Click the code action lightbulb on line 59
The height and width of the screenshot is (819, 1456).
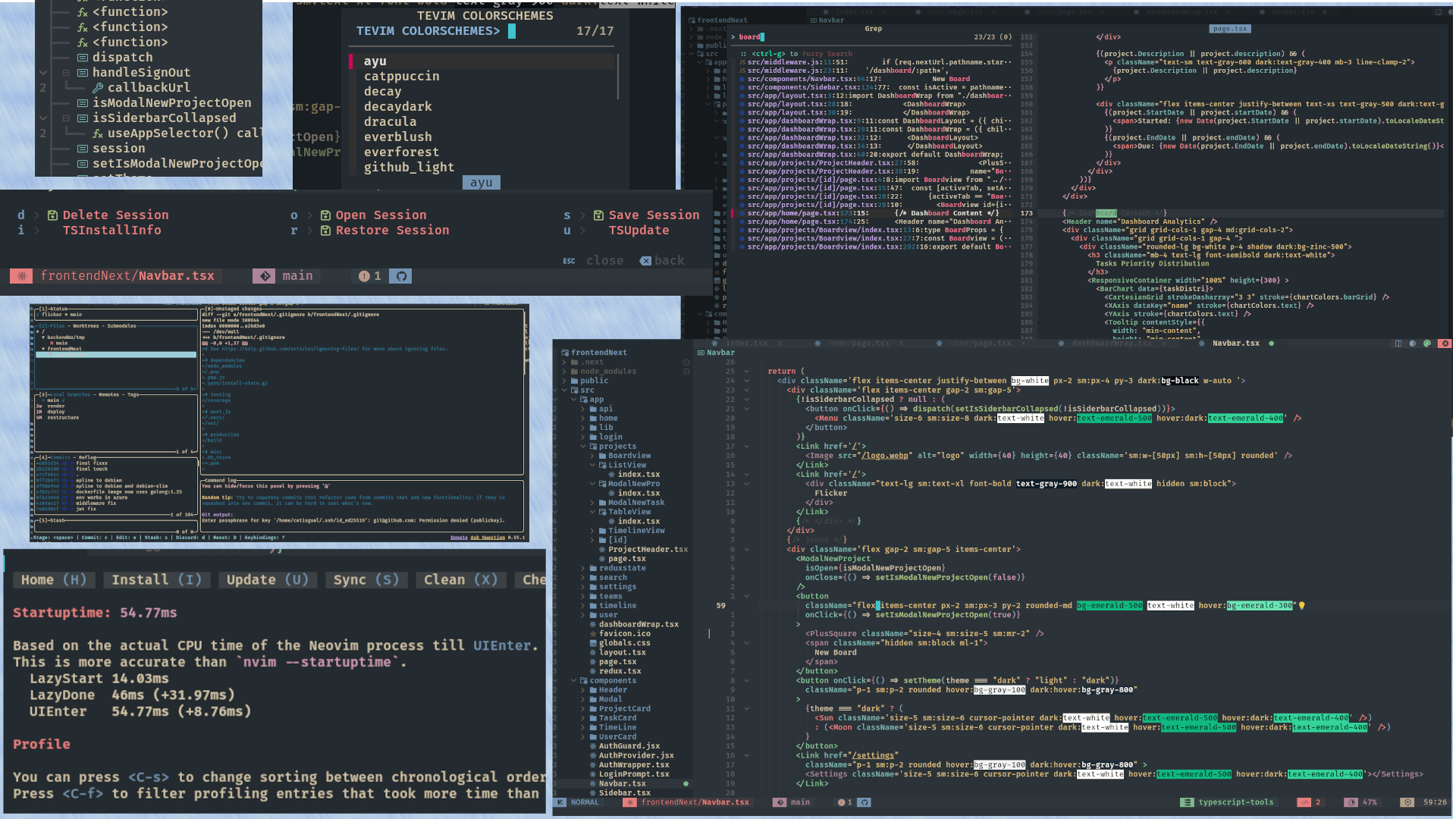pyautogui.click(x=1302, y=606)
